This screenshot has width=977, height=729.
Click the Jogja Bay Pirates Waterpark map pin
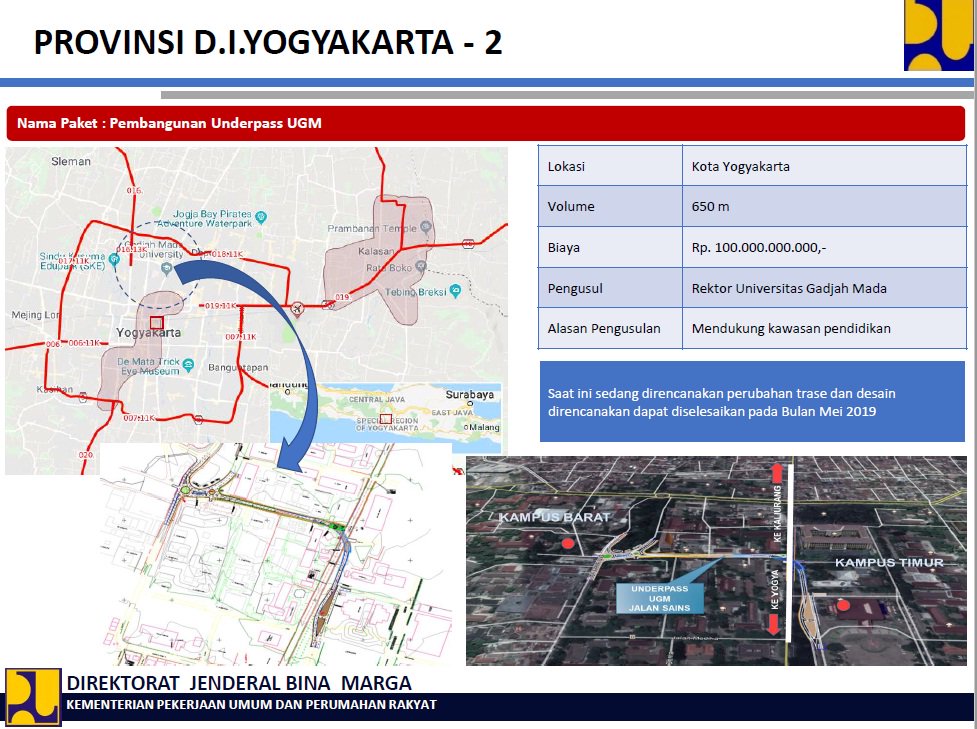(x=261, y=217)
